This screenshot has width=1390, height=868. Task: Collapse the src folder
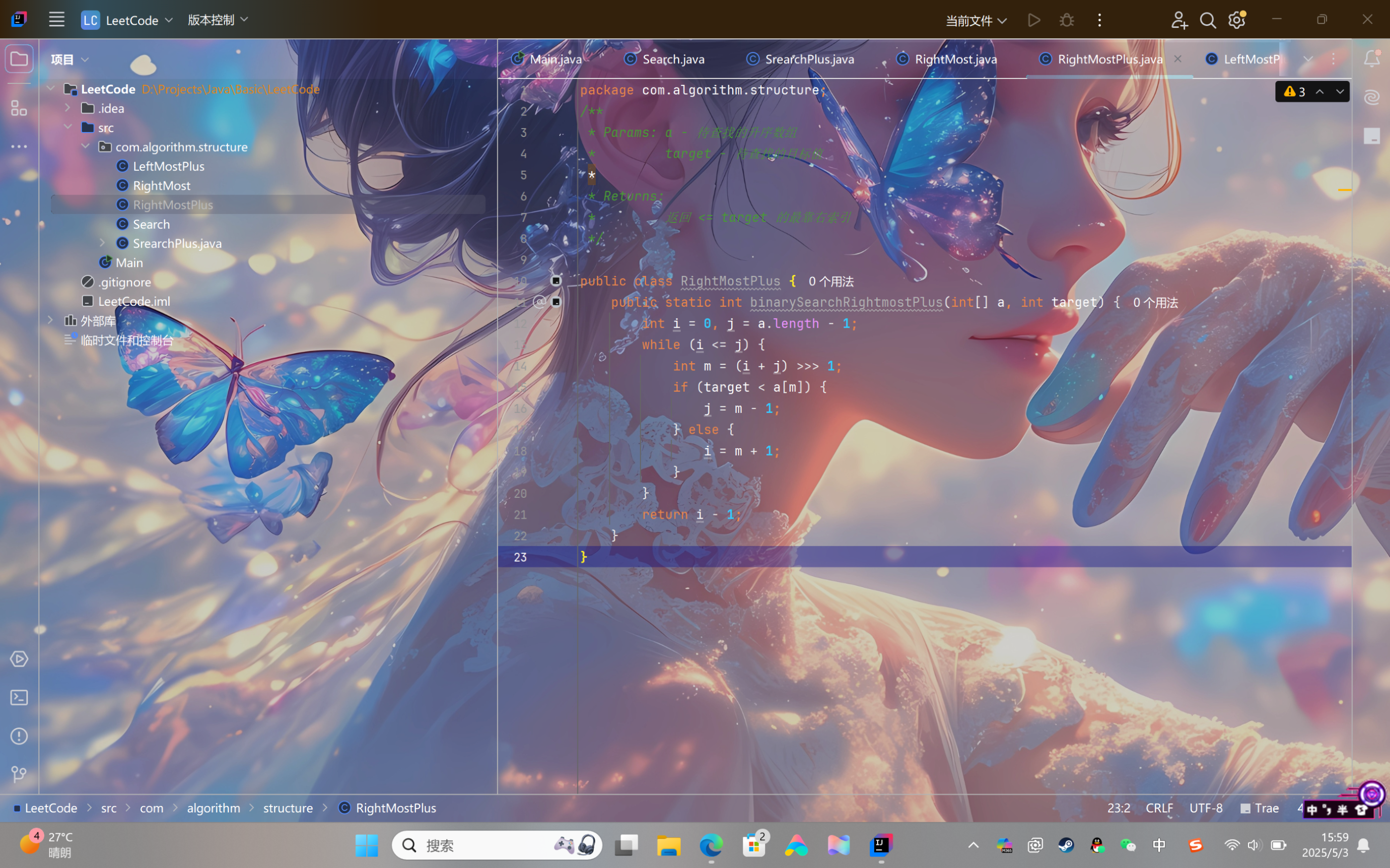pyautogui.click(x=68, y=127)
